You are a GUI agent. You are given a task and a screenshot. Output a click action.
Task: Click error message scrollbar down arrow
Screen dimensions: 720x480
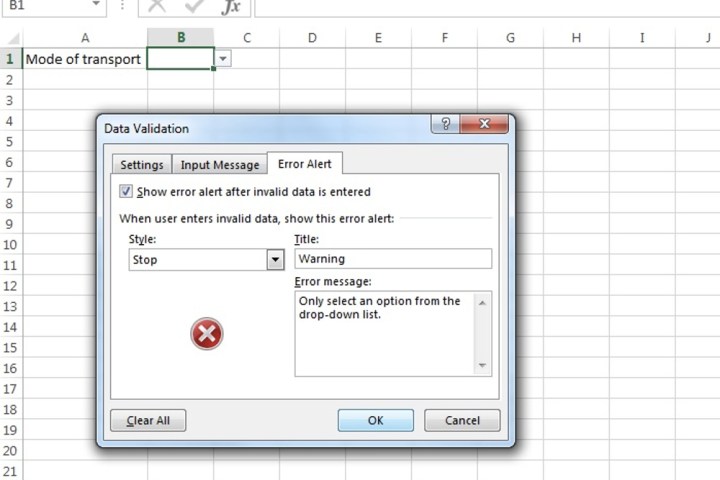pos(484,367)
